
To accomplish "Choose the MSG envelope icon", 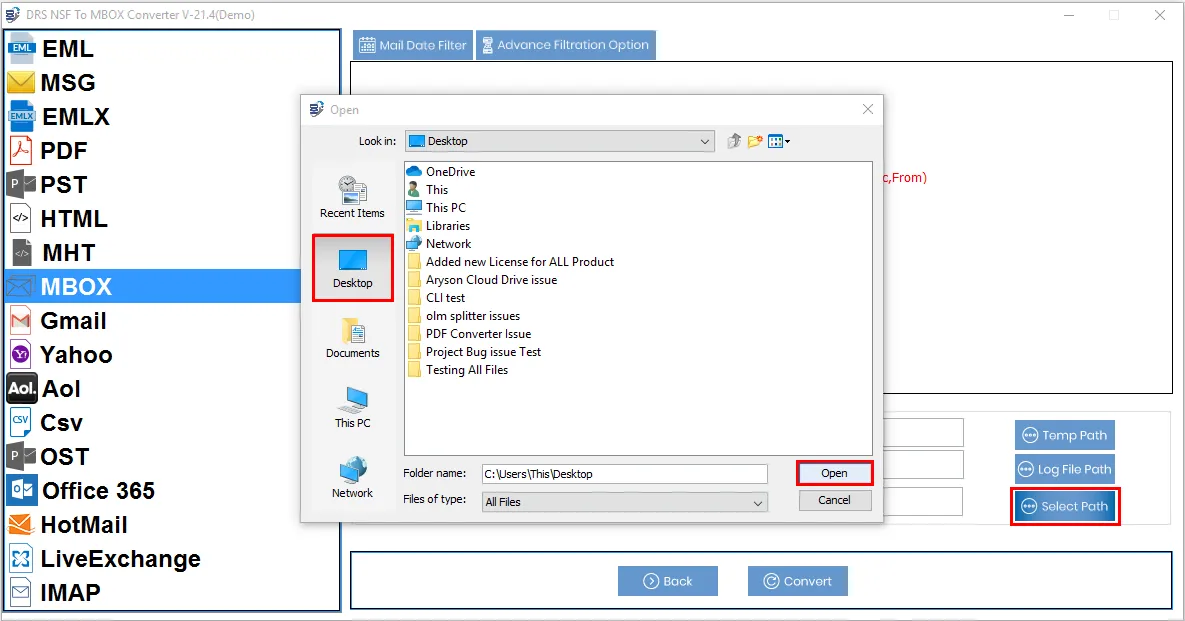I will [x=21, y=82].
